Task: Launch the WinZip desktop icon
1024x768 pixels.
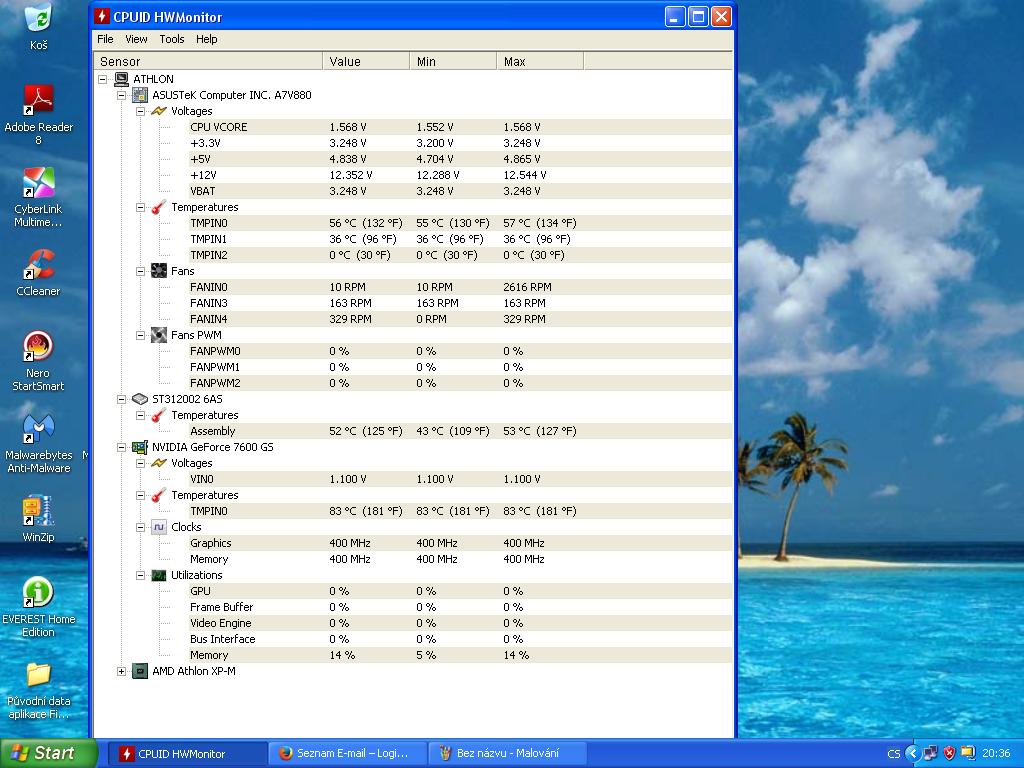Action: click(38, 512)
